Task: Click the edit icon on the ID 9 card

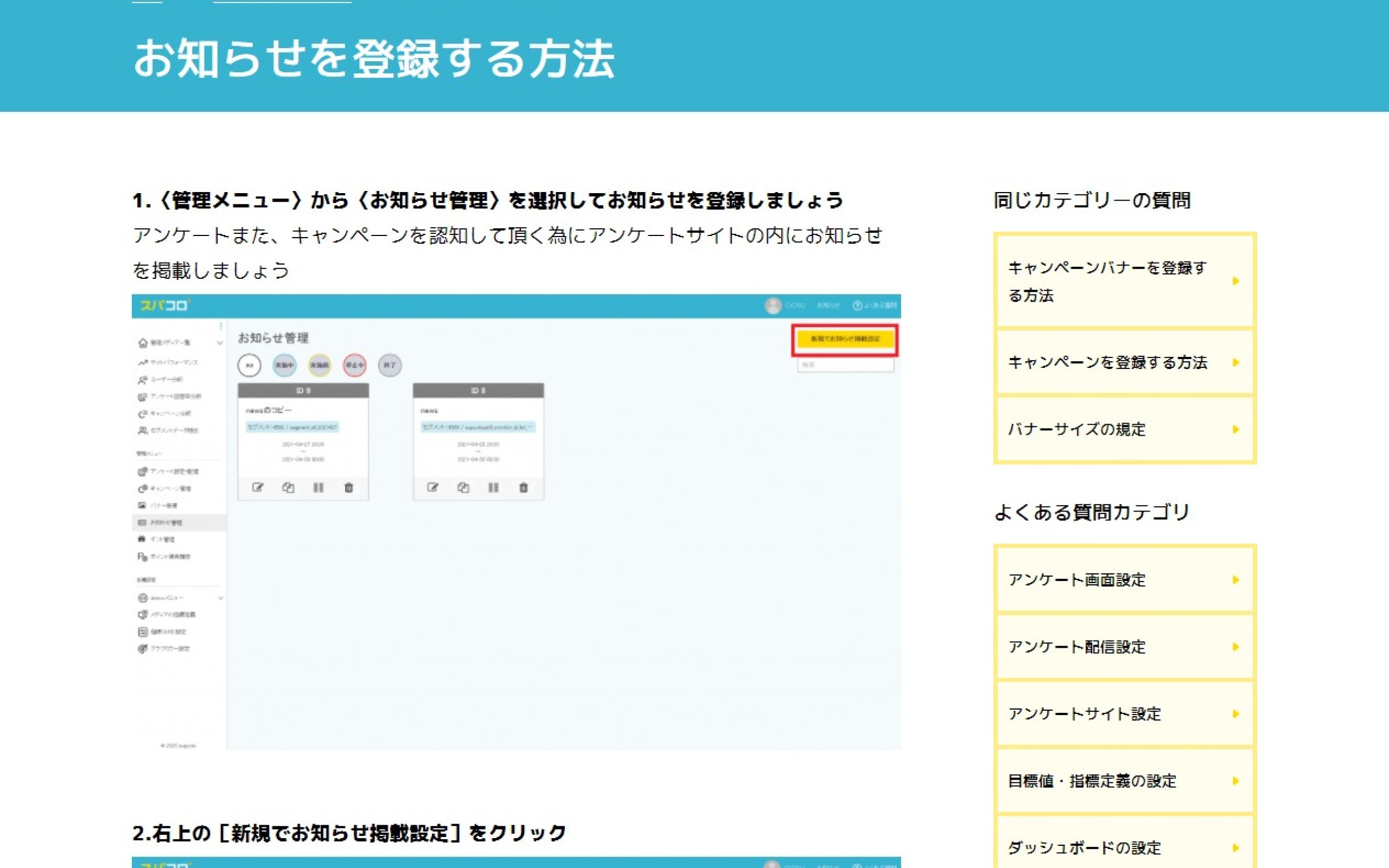Action: point(258,487)
